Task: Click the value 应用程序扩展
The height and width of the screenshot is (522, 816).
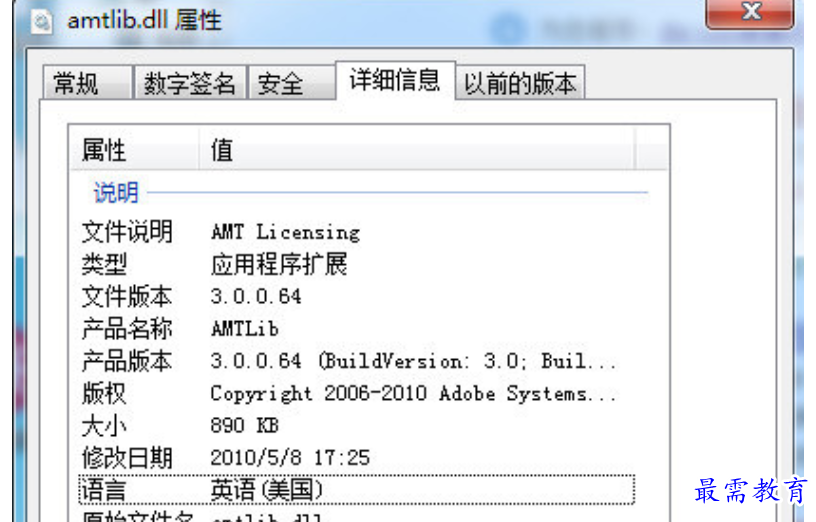Action: [279, 264]
